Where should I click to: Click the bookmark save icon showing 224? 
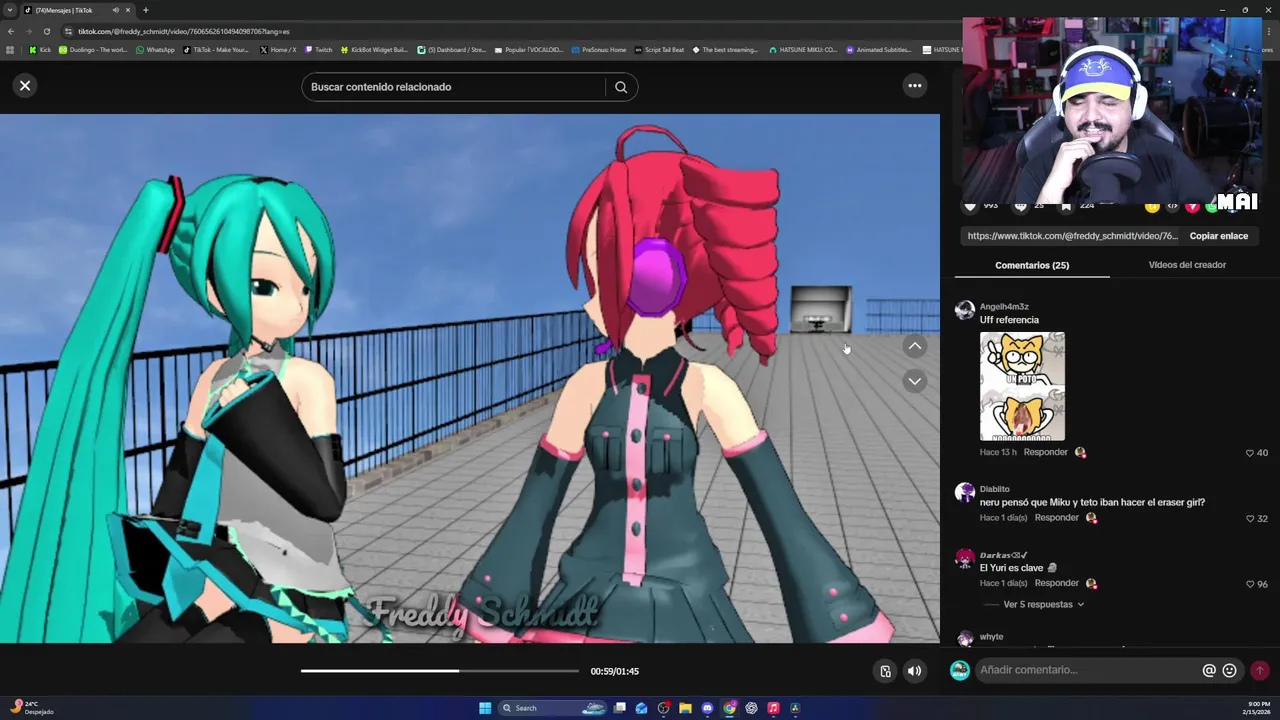[x=1066, y=206]
